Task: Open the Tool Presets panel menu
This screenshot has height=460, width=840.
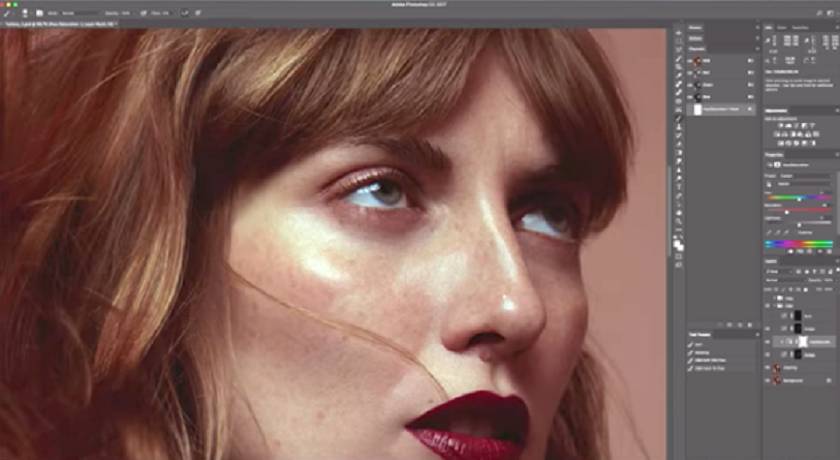Action: pyautogui.click(x=757, y=335)
